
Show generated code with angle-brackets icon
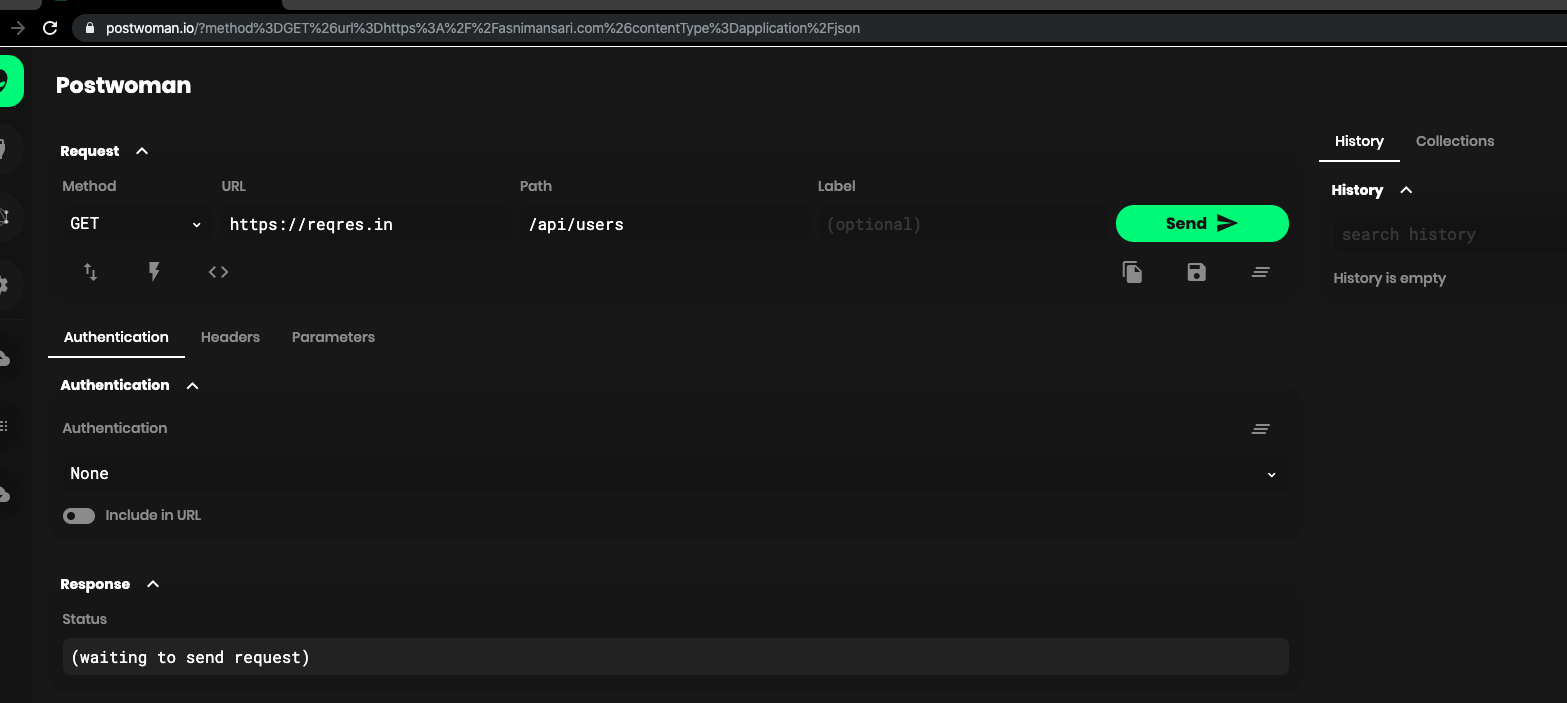coord(218,272)
